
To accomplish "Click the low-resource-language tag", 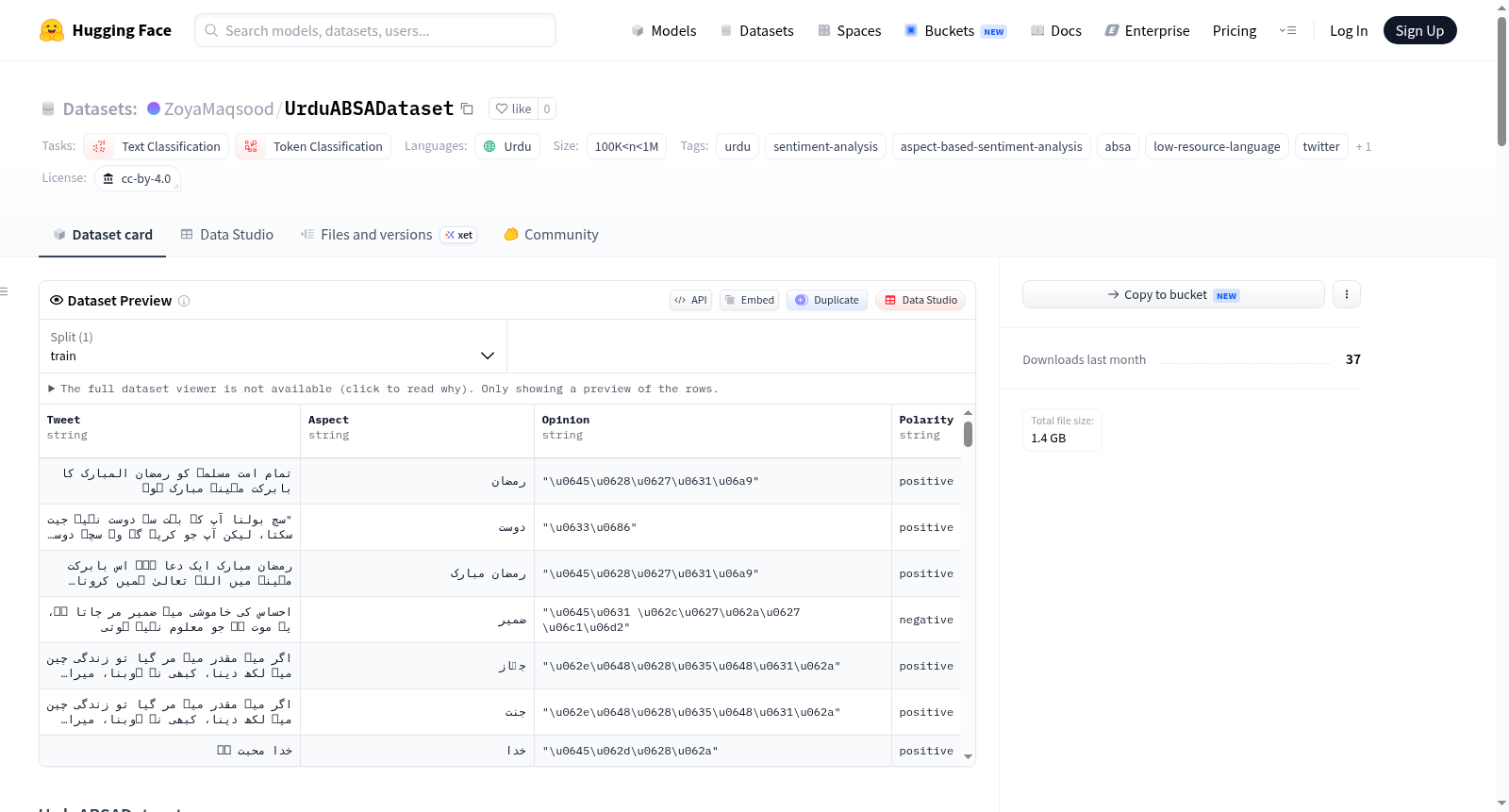I will pos(1217,146).
